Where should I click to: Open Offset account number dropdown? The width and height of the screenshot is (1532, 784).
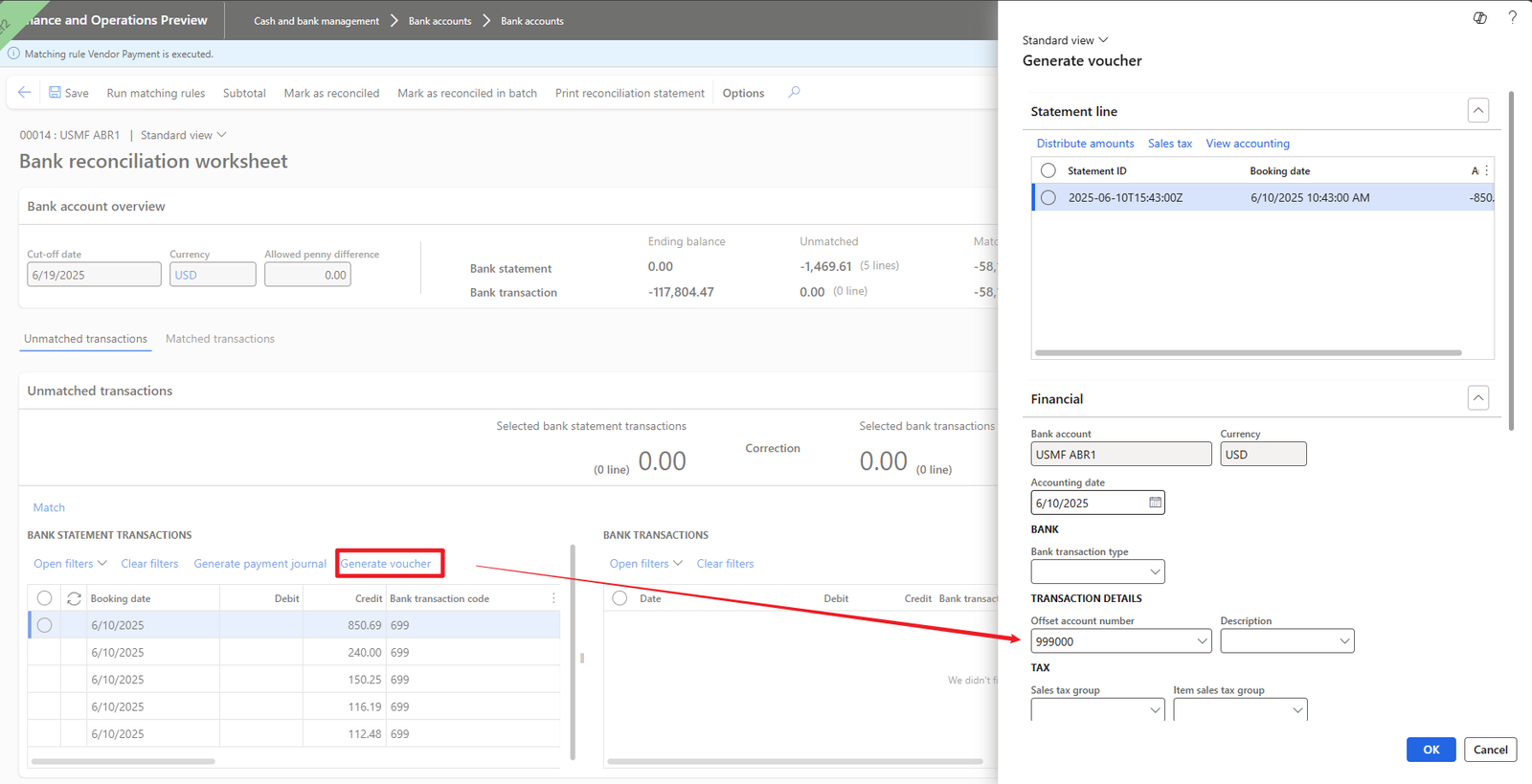click(x=1202, y=641)
